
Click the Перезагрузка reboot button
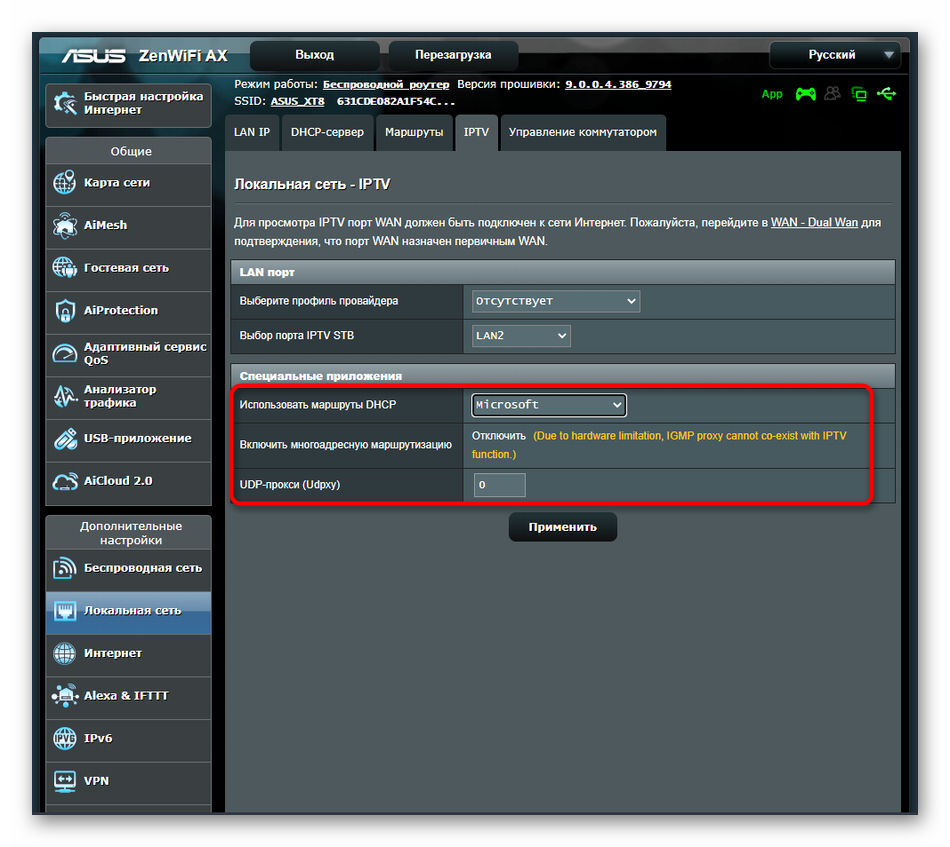point(453,55)
